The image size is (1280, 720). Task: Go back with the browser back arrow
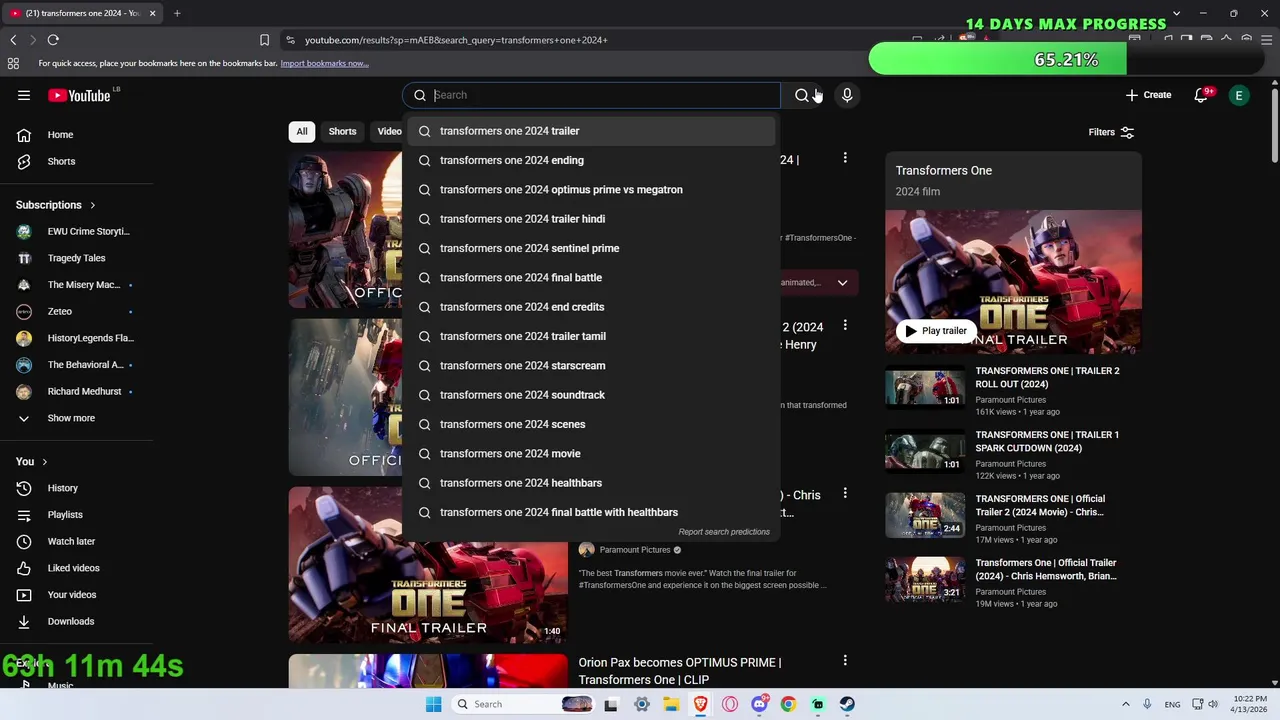[13, 40]
